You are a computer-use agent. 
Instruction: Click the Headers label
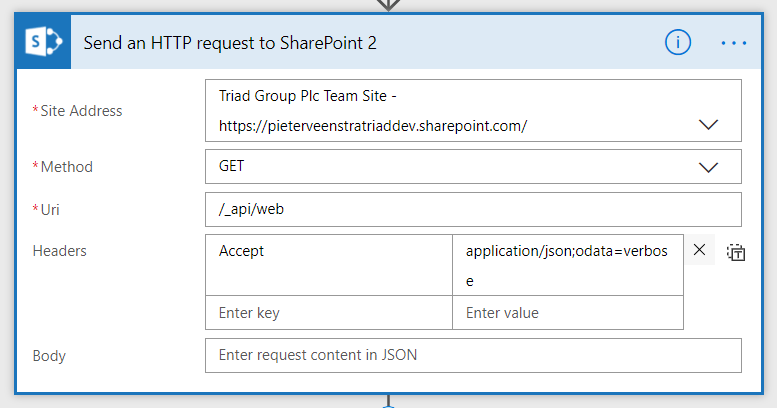pos(59,251)
